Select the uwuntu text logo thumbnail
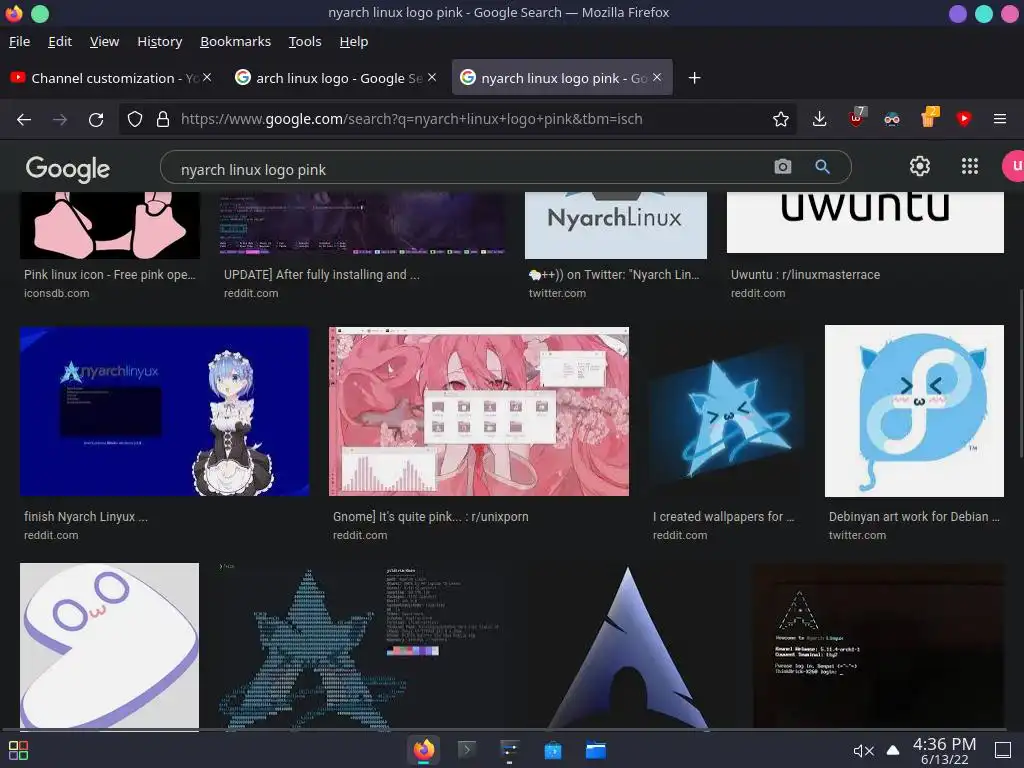 [865, 222]
